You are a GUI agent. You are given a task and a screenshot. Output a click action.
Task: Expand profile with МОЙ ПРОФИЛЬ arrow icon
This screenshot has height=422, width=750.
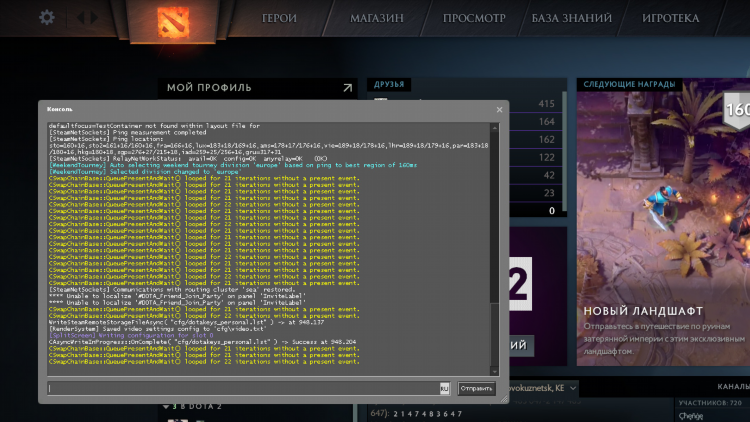click(x=348, y=88)
